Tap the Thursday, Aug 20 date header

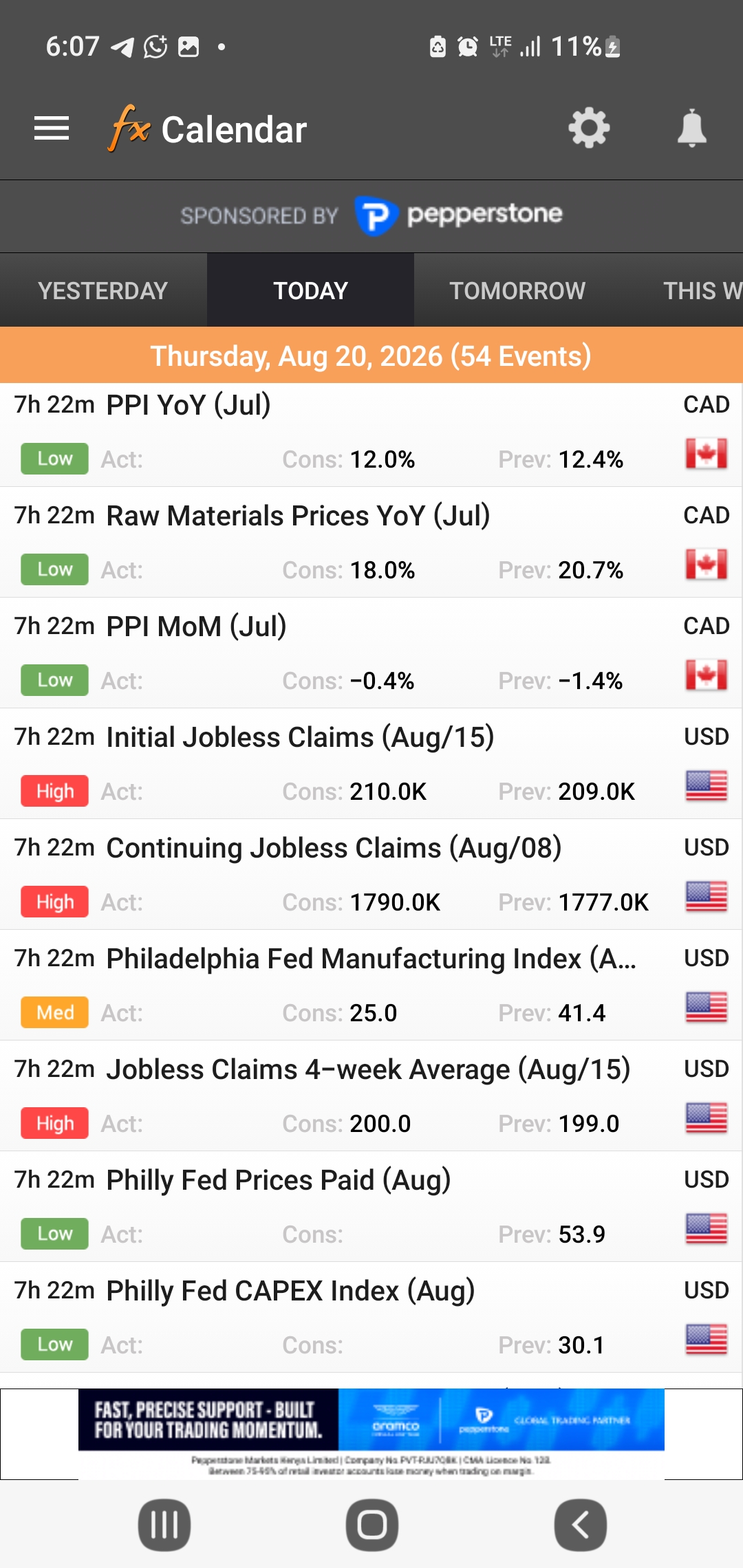click(x=371, y=356)
